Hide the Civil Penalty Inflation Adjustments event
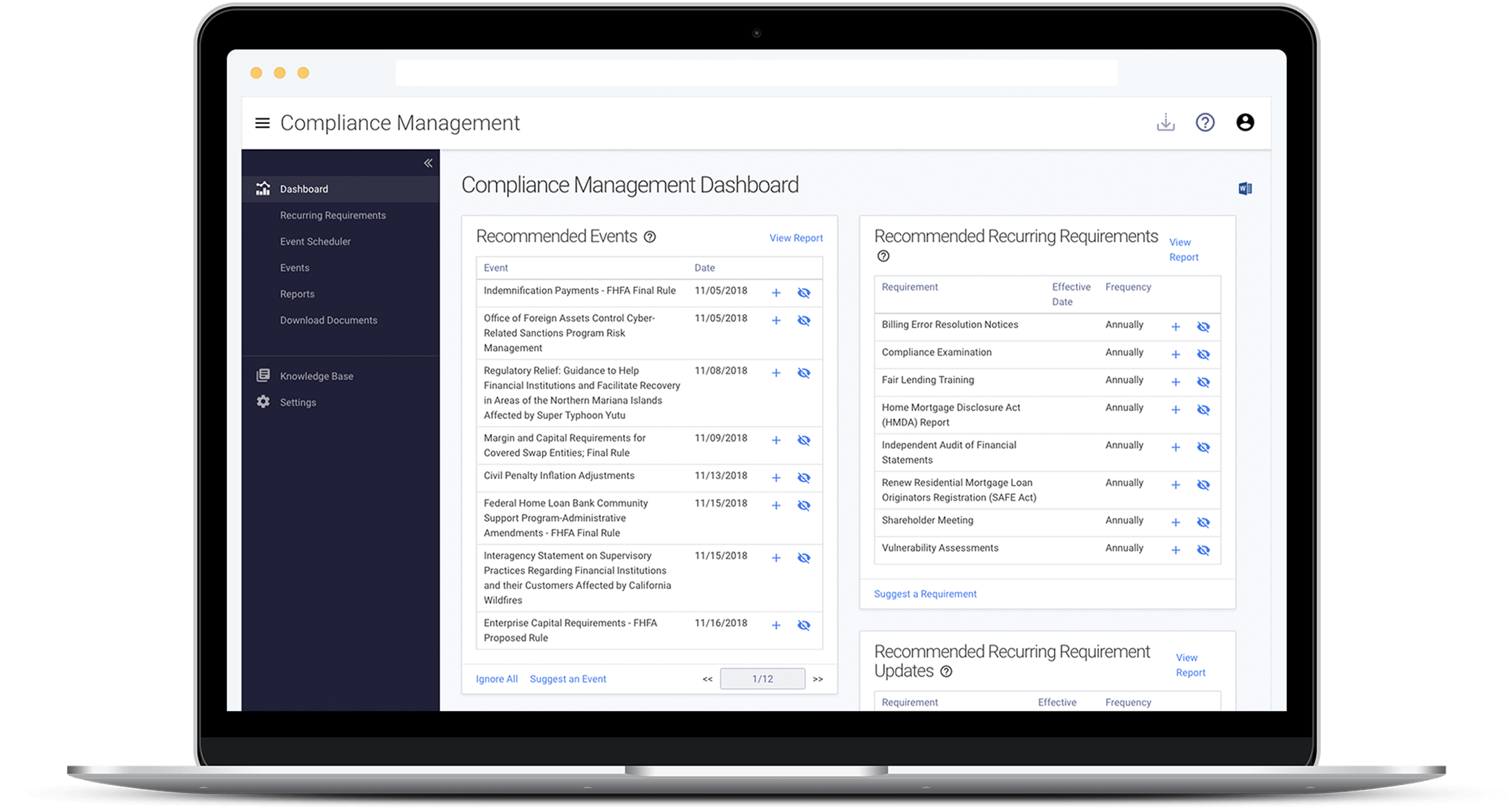 [x=804, y=477]
